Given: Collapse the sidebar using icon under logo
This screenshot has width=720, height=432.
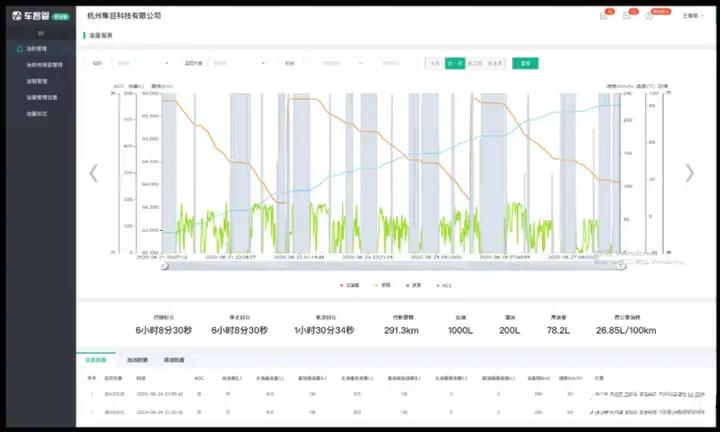Looking at the screenshot, I should pos(41,33).
